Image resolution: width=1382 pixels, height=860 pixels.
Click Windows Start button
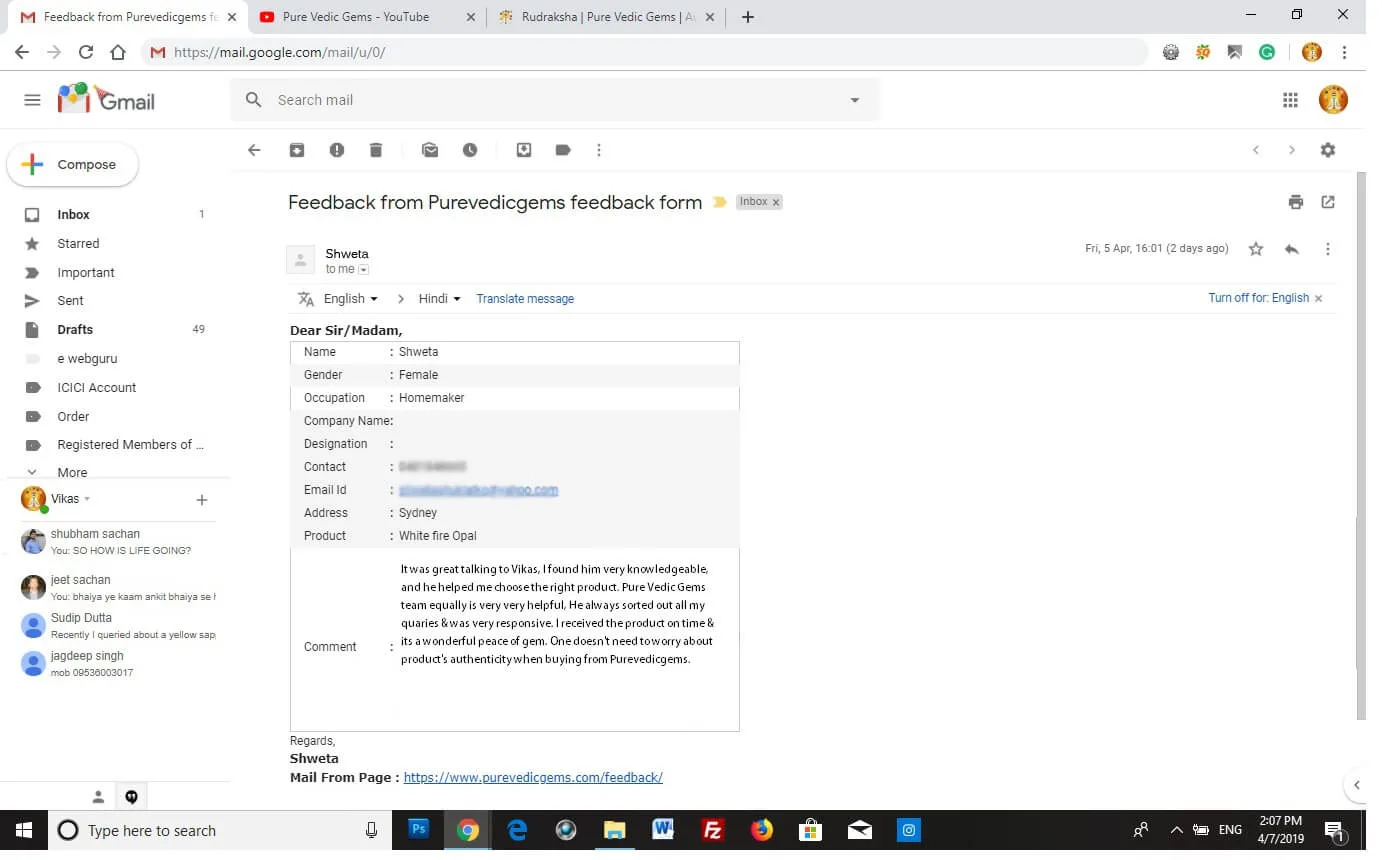pyautogui.click(x=23, y=830)
